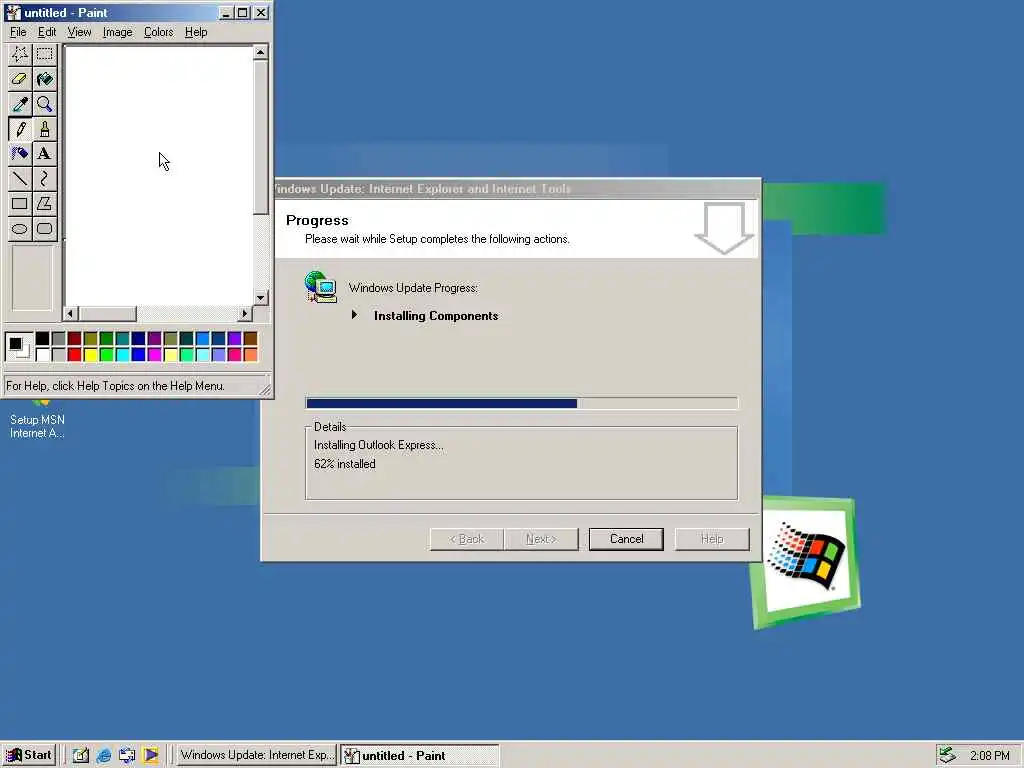Open the Image menu
Screen dimensions: 1024x768
[x=118, y=32]
